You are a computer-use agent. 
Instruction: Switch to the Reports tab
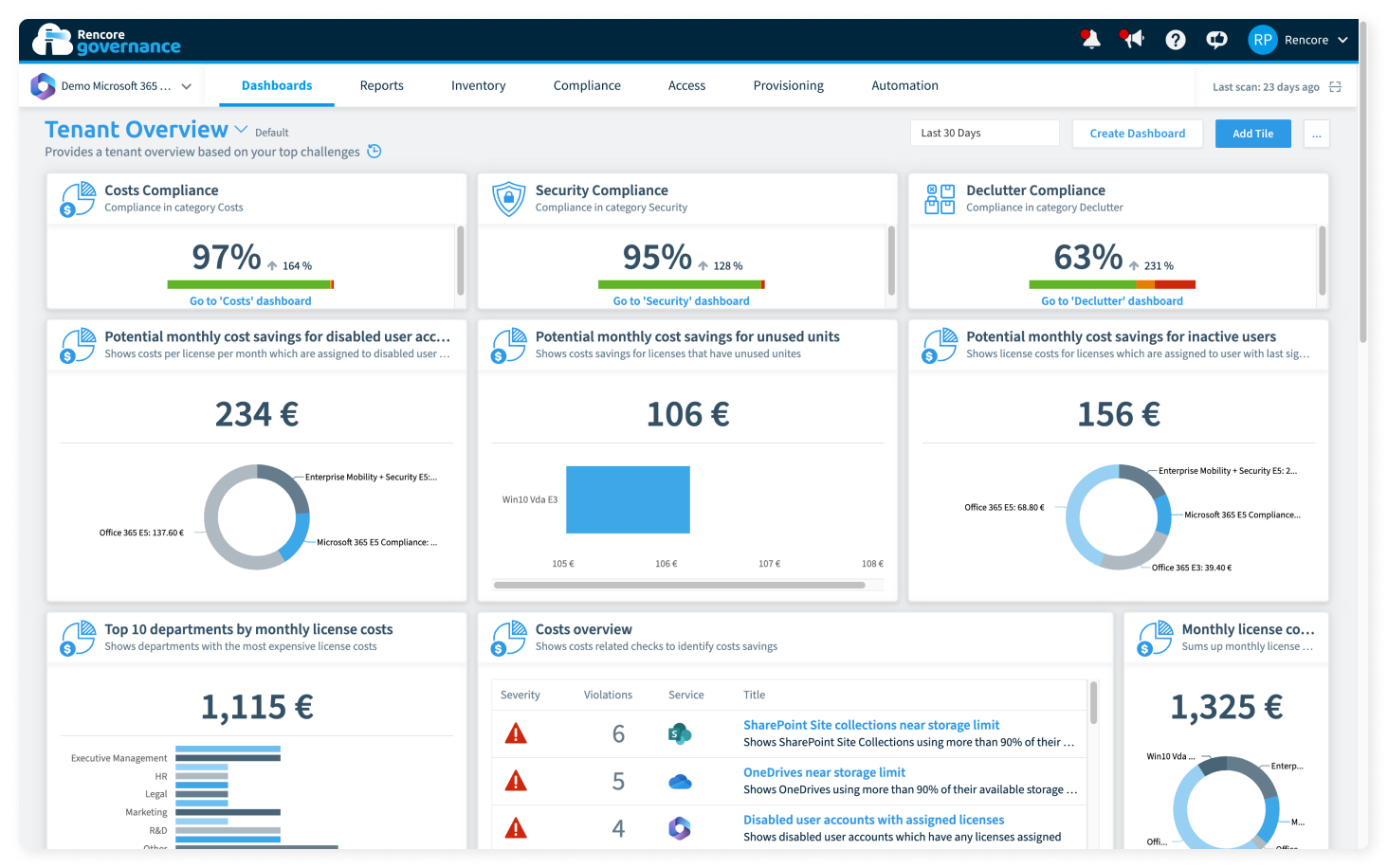pos(381,85)
